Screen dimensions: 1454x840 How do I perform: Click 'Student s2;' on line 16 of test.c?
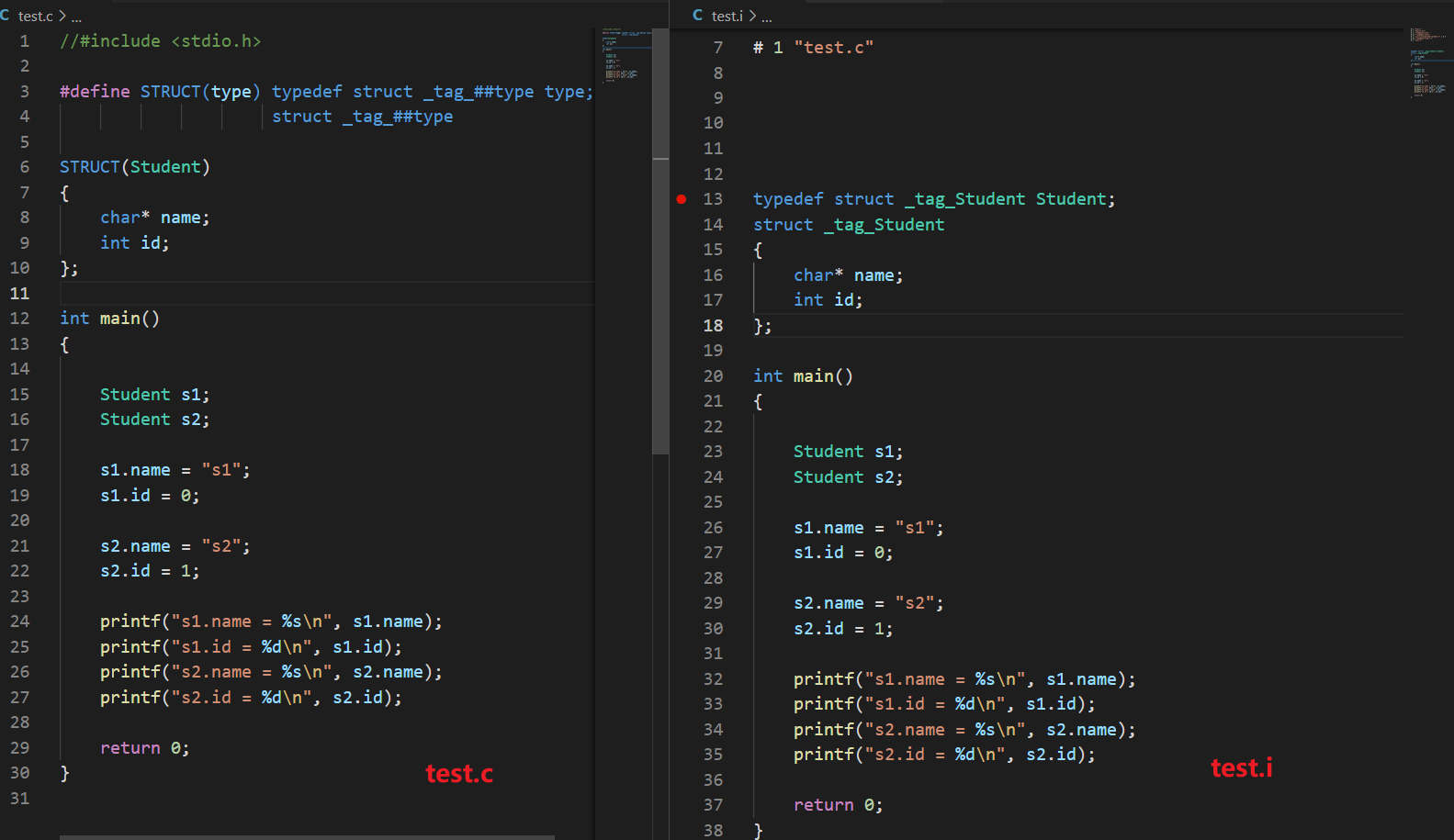point(155,420)
